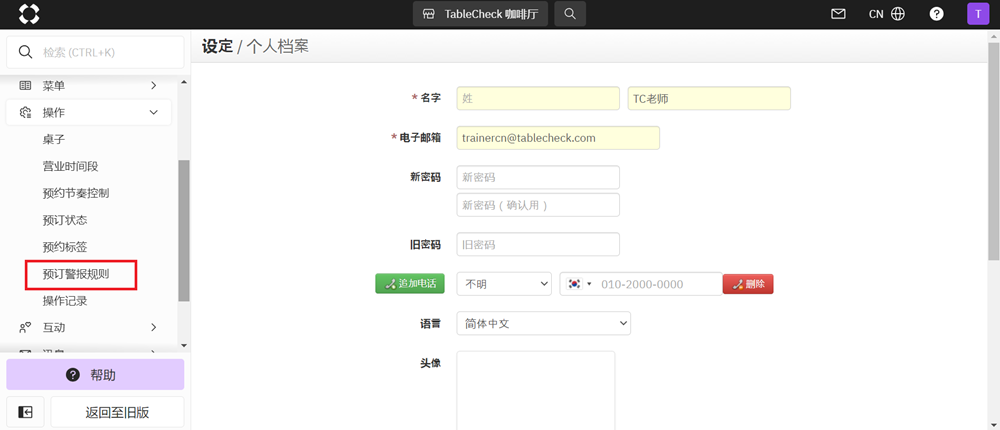Click the 个人档案 page title text
Image resolution: width=1000 pixels, height=430 pixels.
[x=277, y=46]
